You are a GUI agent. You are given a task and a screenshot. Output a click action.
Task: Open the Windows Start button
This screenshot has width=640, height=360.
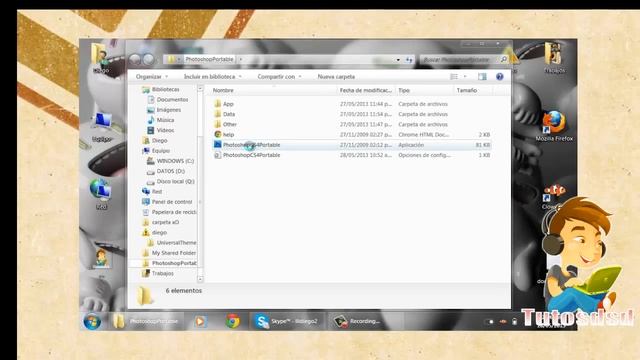click(x=92, y=322)
